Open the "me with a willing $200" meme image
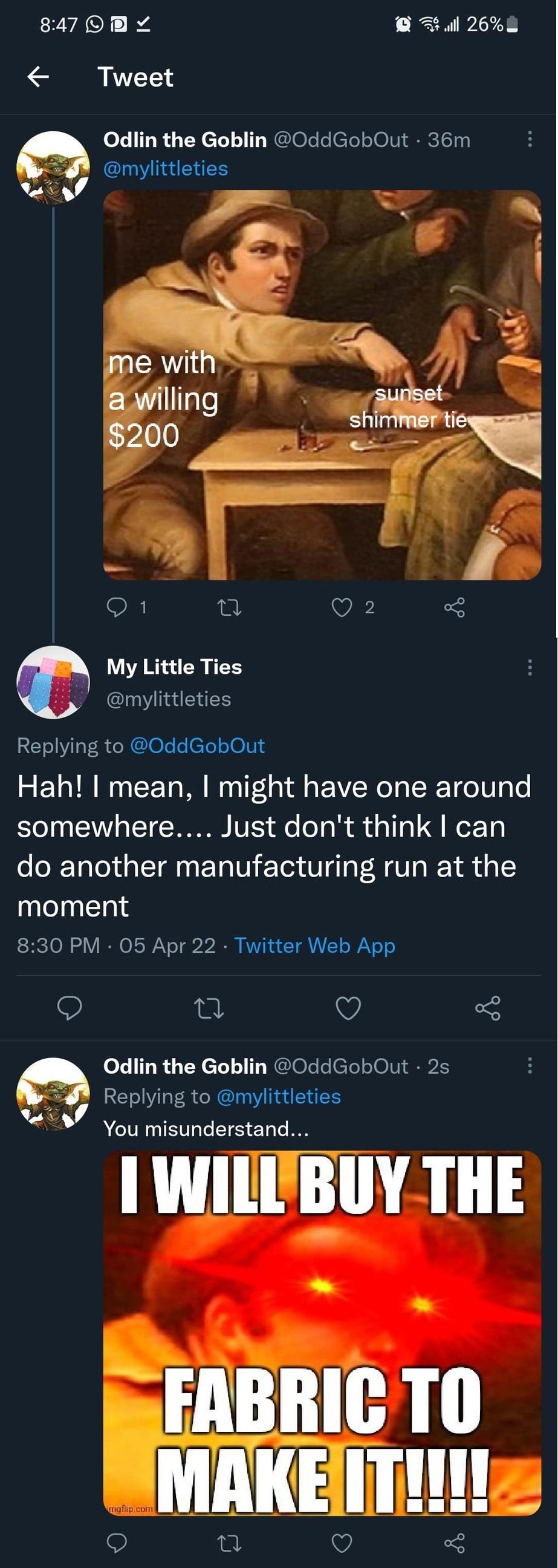558x1568 pixels. pos(322,385)
